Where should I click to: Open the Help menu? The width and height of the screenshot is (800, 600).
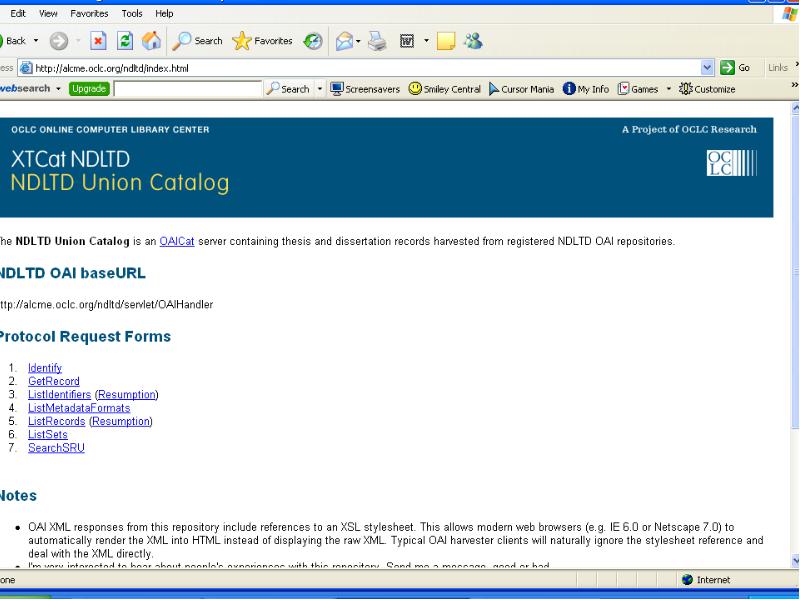click(164, 14)
